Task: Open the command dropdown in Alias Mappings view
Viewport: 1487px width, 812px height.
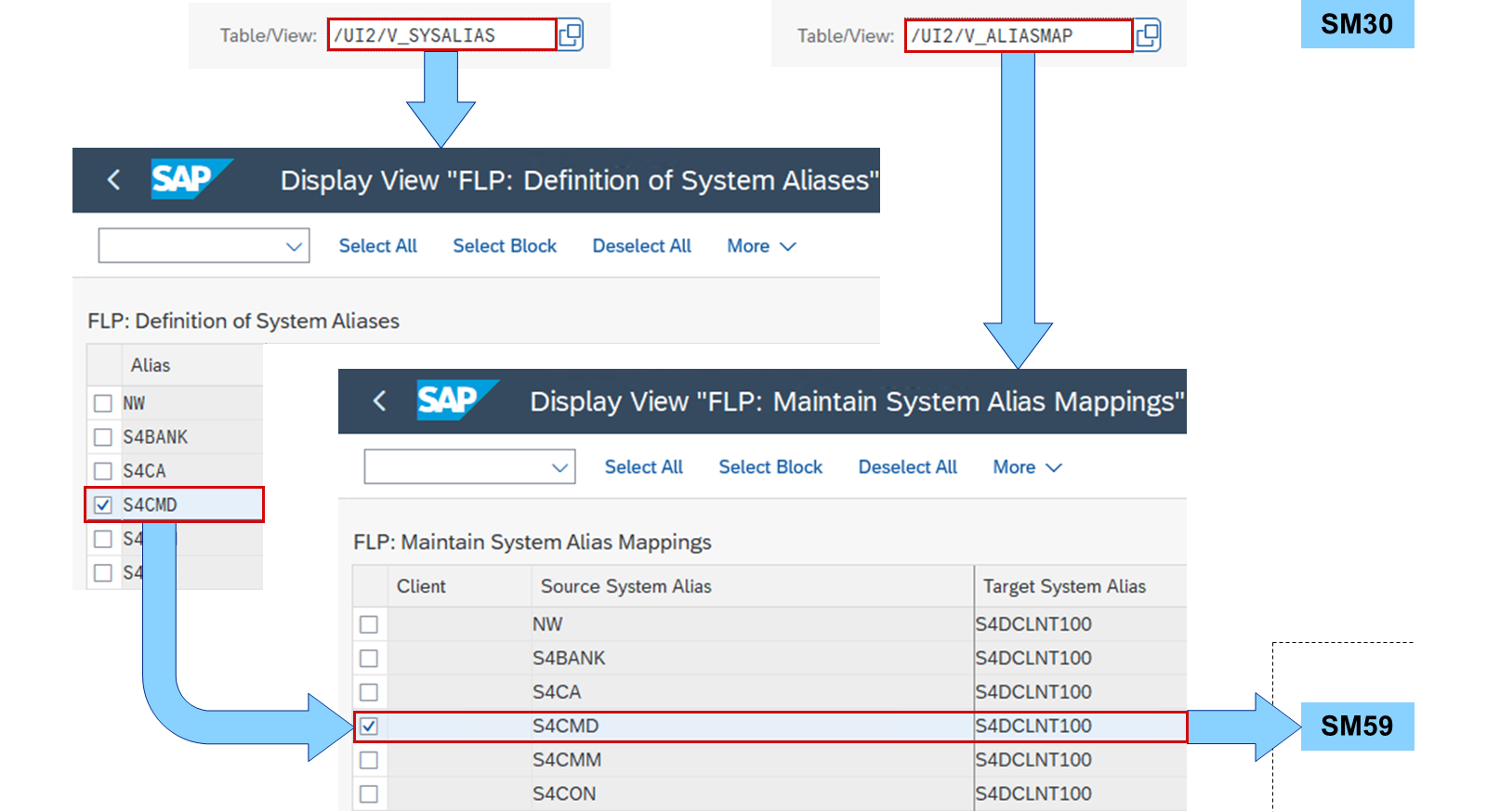Action: pyautogui.click(x=469, y=467)
